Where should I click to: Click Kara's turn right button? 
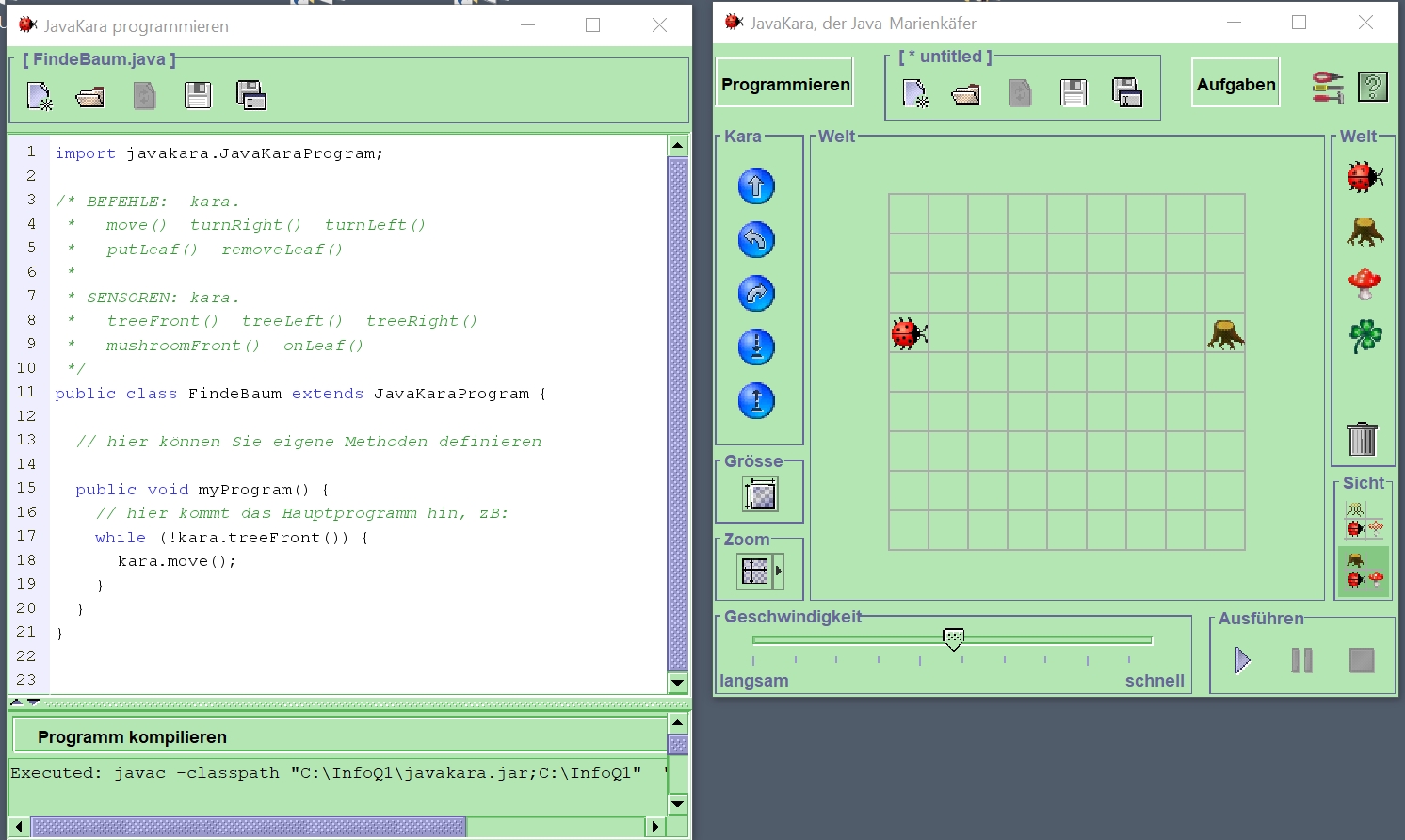(756, 294)
